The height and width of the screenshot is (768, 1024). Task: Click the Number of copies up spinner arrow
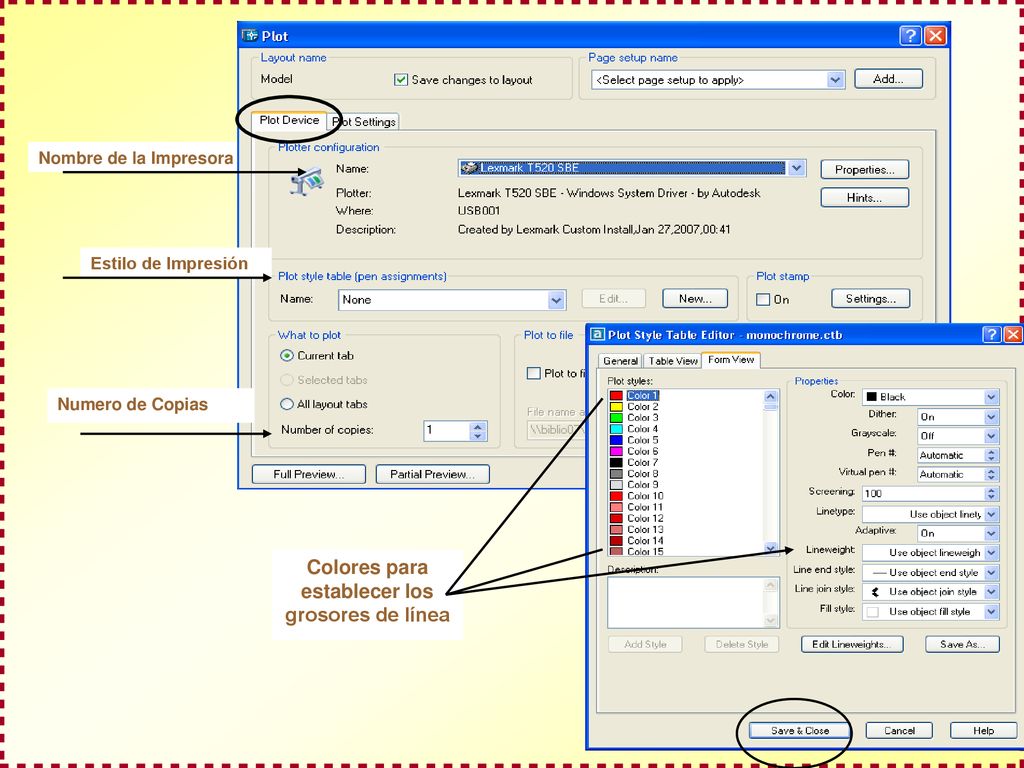pos(478,426)
